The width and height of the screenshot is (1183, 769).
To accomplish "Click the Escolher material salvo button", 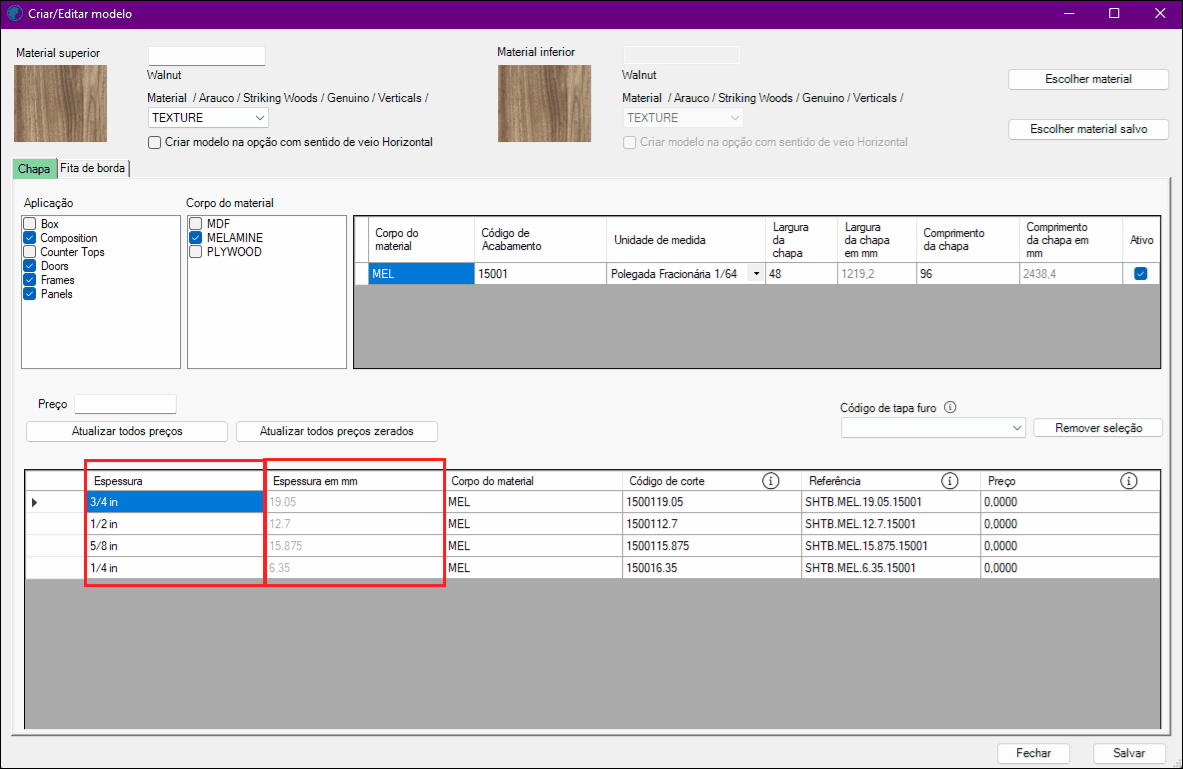I will [x=1088, y=129].
